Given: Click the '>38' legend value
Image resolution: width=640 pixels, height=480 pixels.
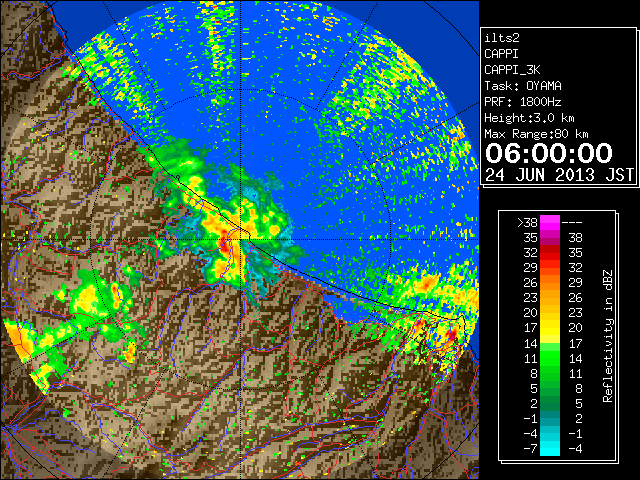Looking at the screenshot, I should click(527, 222).
